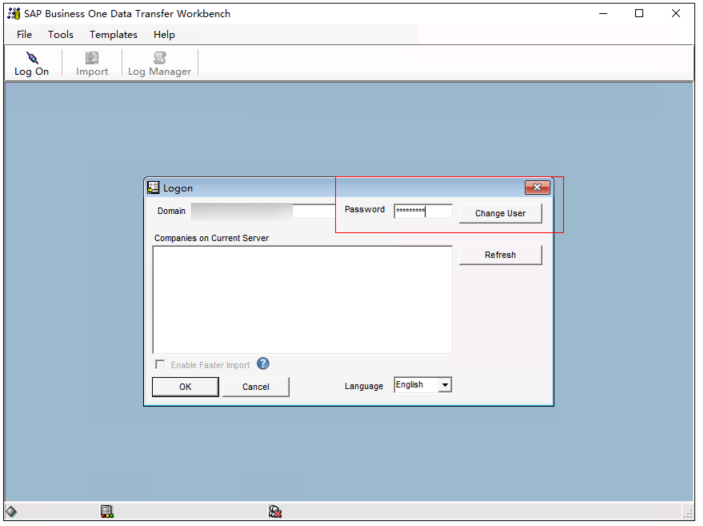Click the OK button
The image size is (703, 526).
(185, 387)
